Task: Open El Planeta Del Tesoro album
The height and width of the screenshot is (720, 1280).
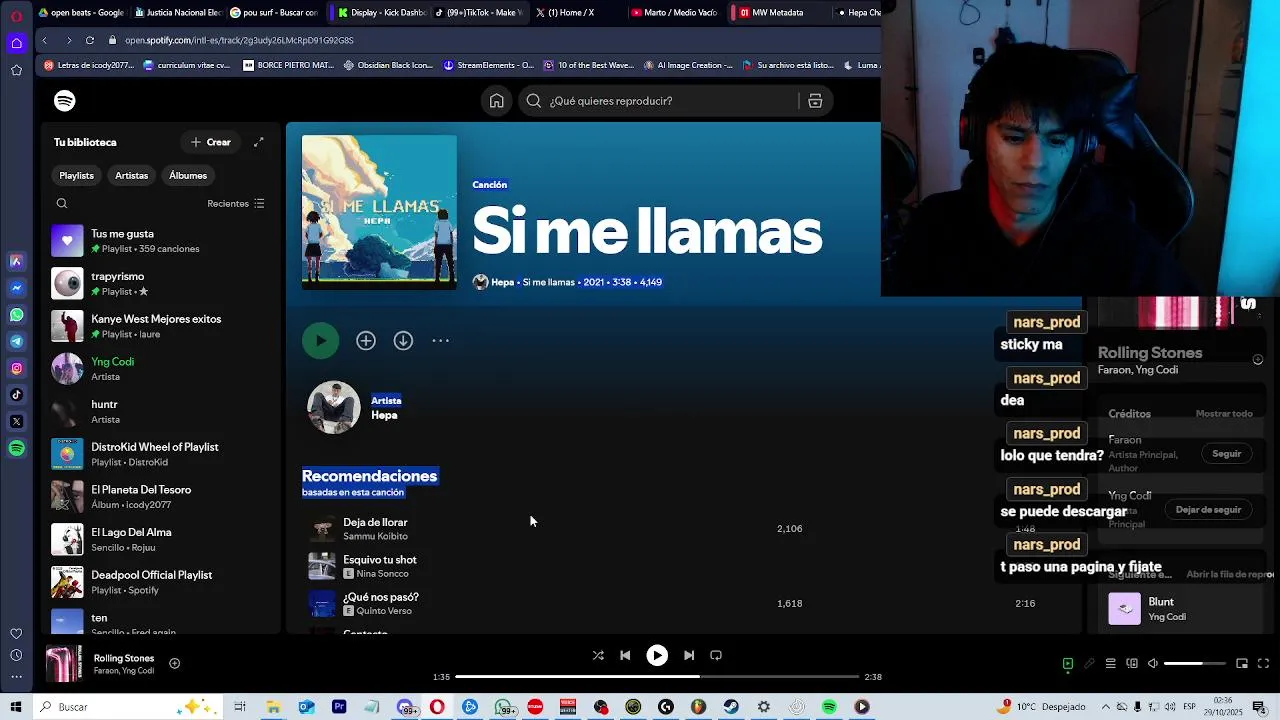Action: coord(160,497)
